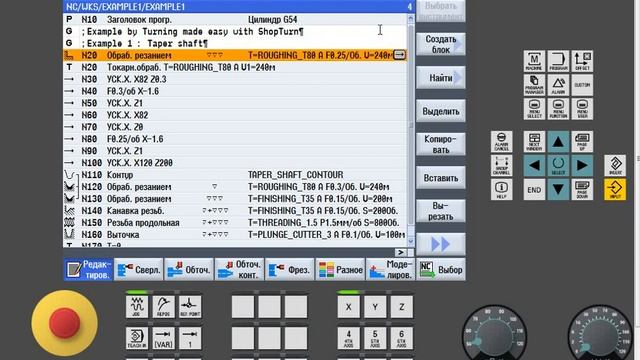Click the GROUP CHANNEL key
This screenshot has height=360, width=640.
[x=501, y=166]
